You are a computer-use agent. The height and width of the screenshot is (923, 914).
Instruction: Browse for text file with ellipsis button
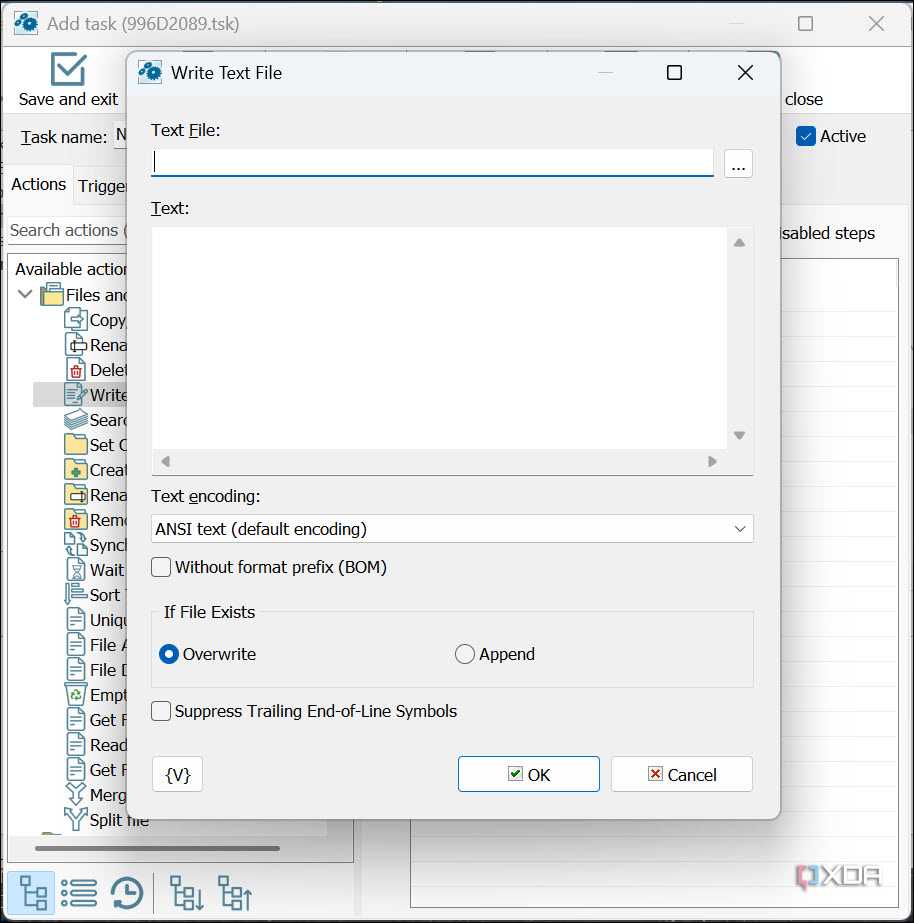click(738, 163)
